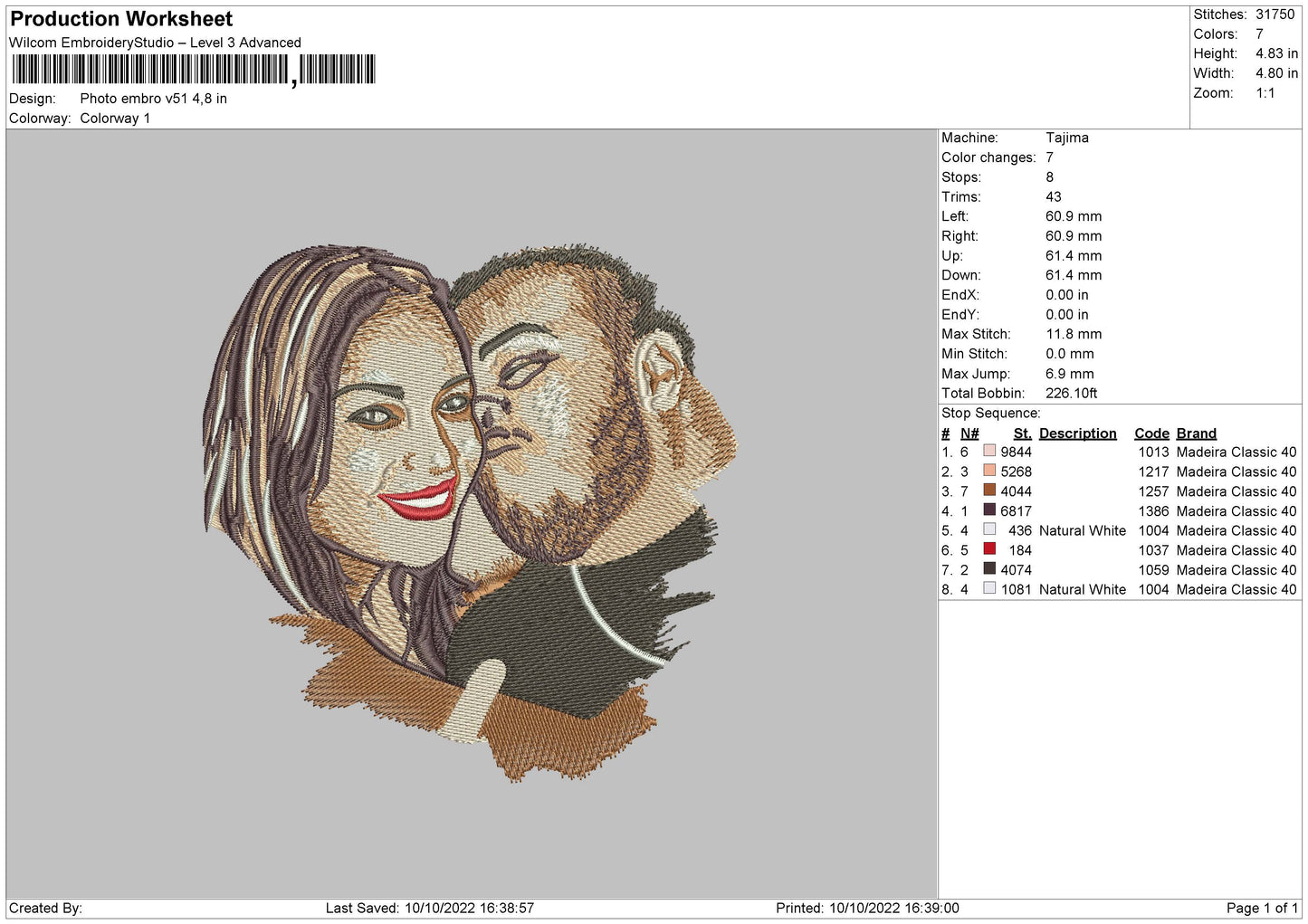
Task: Click the Left value '60.9 mm'
Action: coord(1074,216)
